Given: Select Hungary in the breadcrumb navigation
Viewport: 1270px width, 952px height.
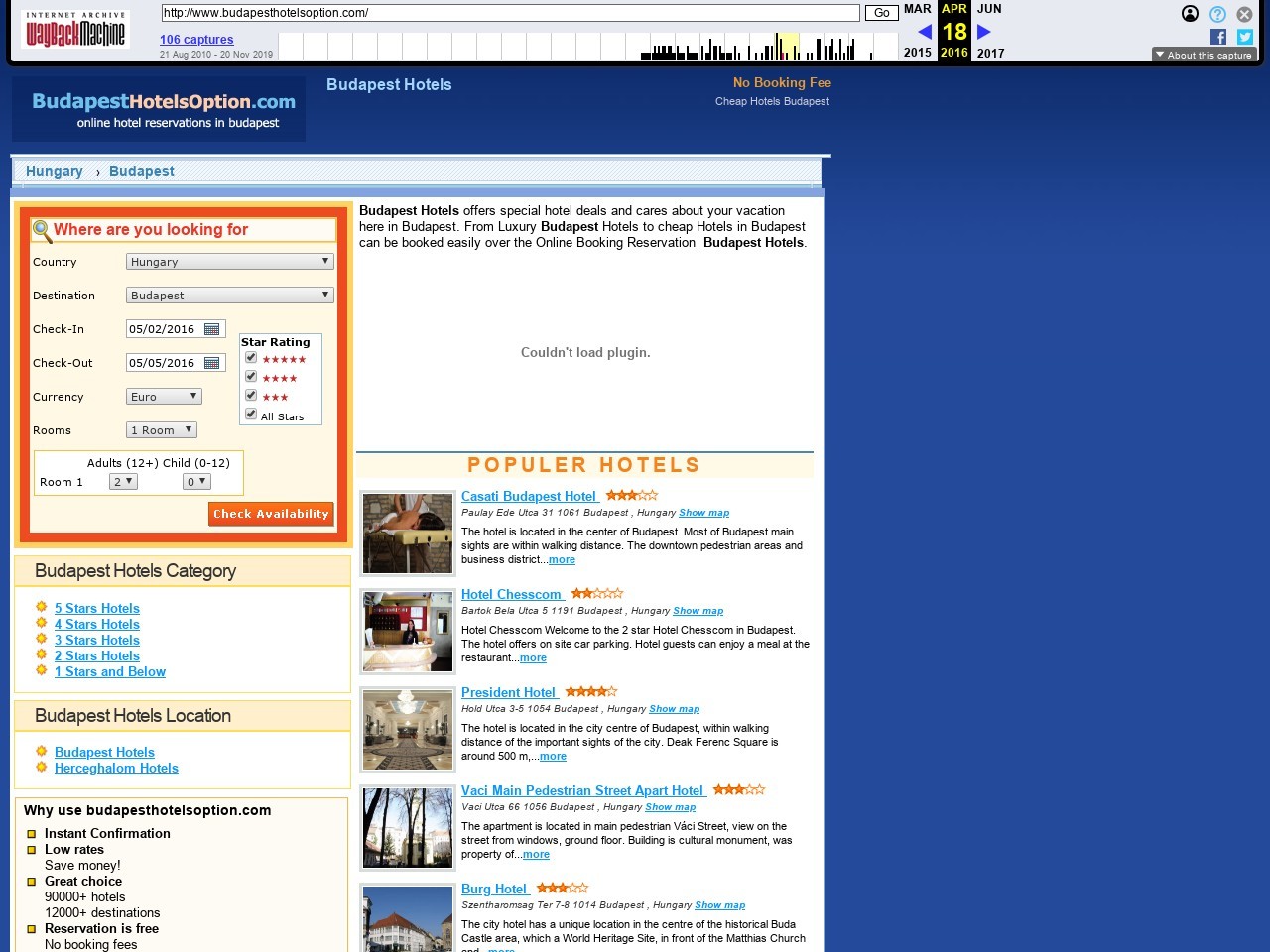Looking at the screenshot, I should click(x=55, y=171).
